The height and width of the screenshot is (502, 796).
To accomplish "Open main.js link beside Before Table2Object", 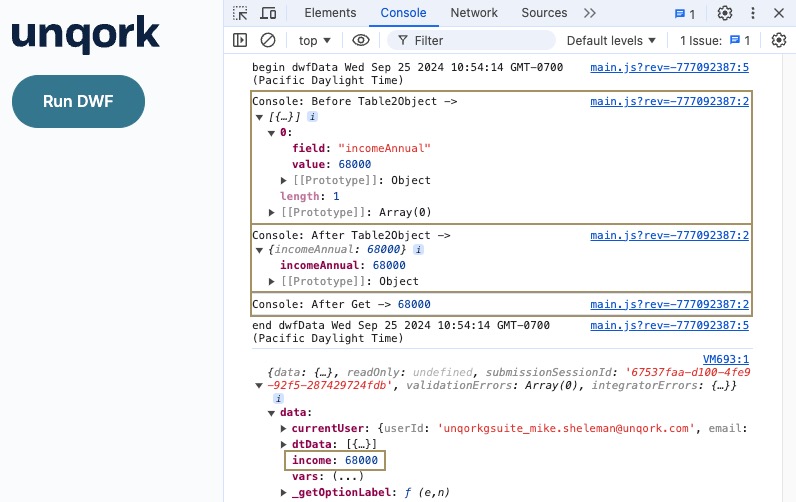I will pos(669,101).
